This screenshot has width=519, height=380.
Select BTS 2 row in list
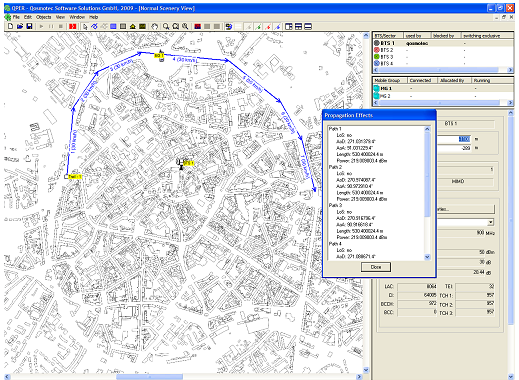click(442, 50)
